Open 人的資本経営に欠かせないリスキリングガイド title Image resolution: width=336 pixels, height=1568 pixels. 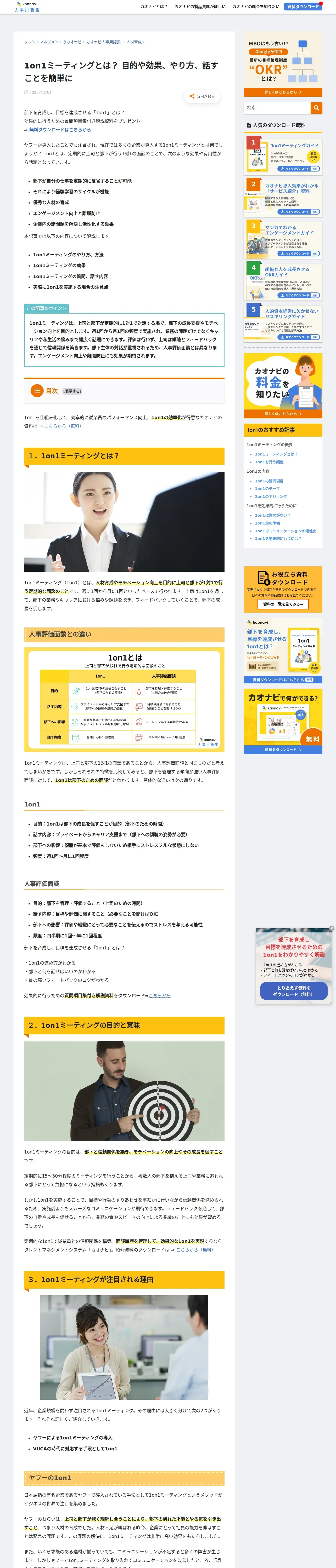[292, 314]
